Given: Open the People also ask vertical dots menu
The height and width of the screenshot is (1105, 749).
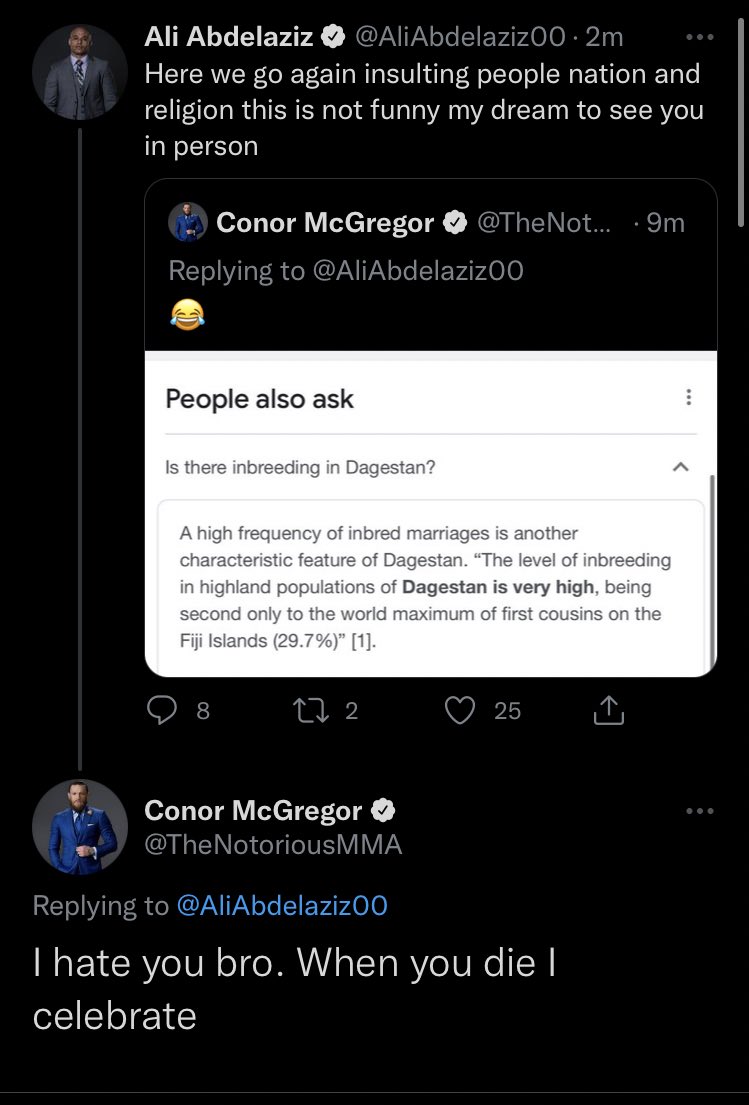Looking at the screenshot, I should [x=688, y=397].
